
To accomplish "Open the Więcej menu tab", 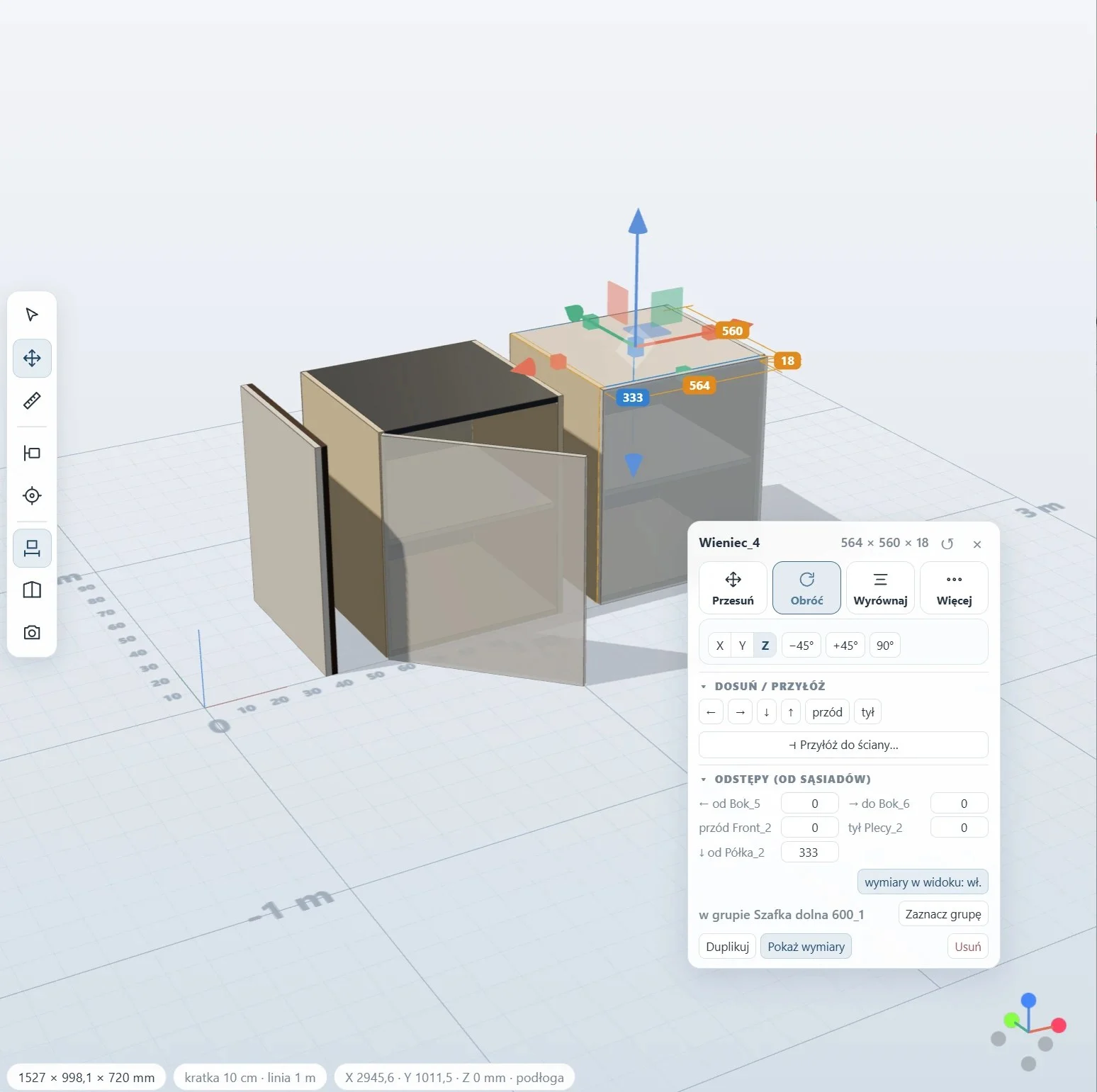I will pos(954,587).
